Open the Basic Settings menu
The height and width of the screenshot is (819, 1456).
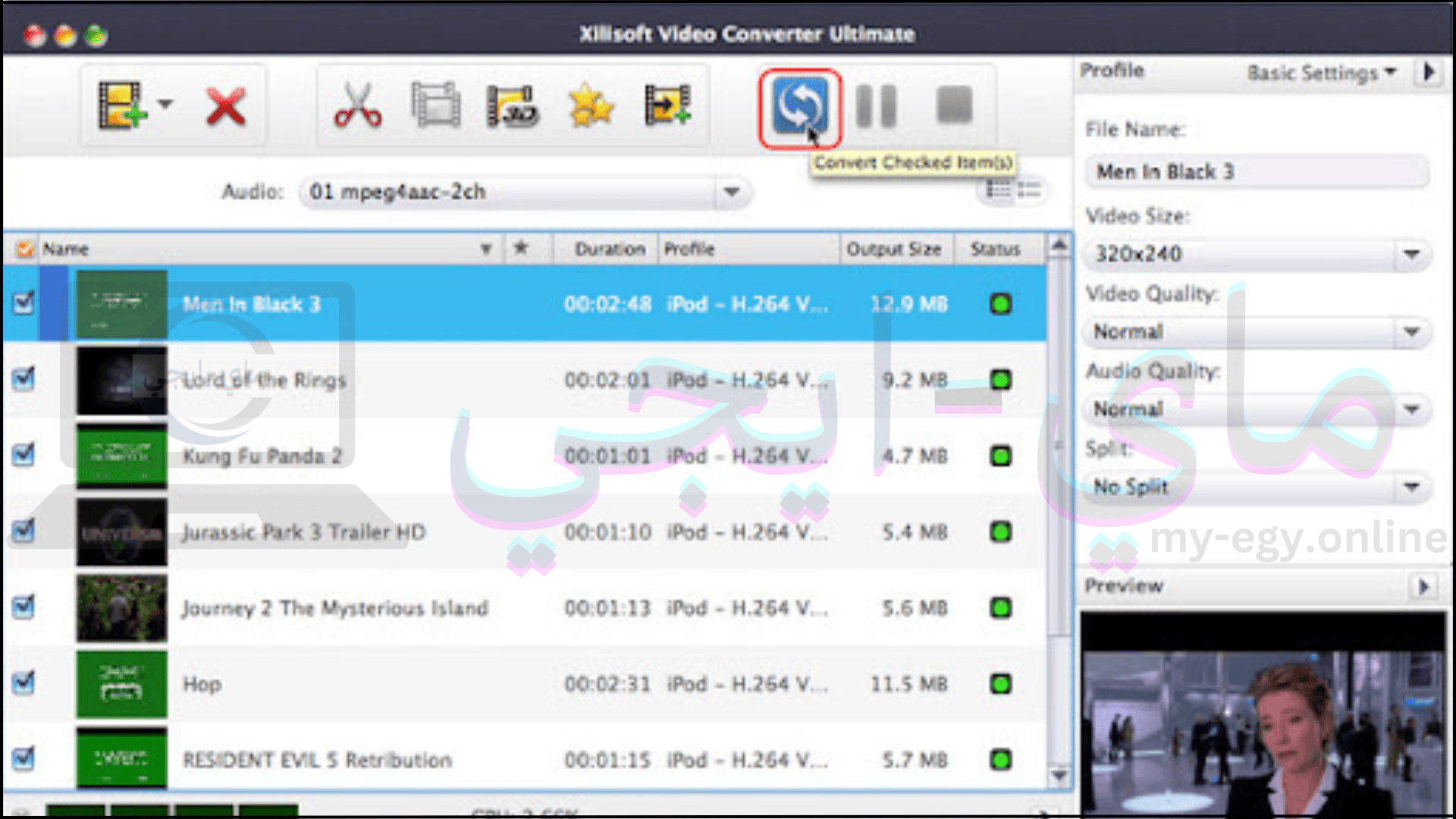point(1322,73)
